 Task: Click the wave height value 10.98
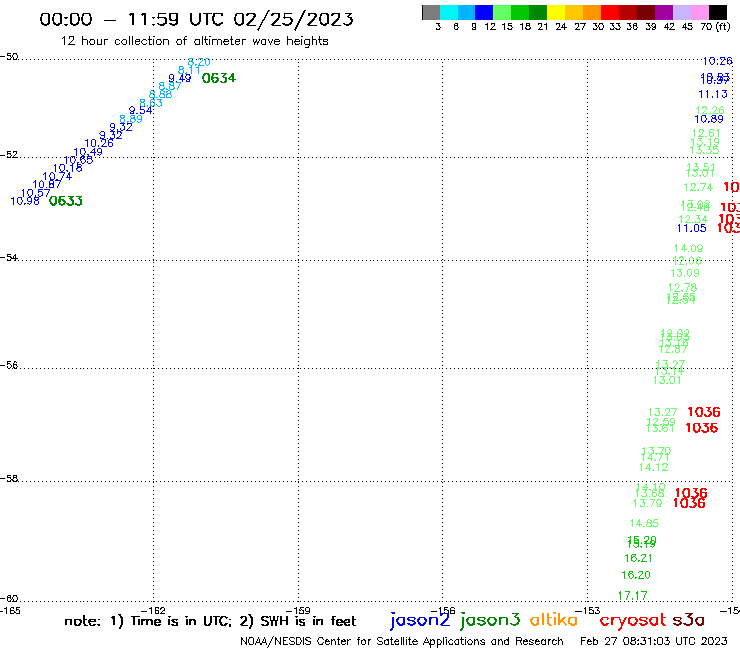tap(25, 201)
